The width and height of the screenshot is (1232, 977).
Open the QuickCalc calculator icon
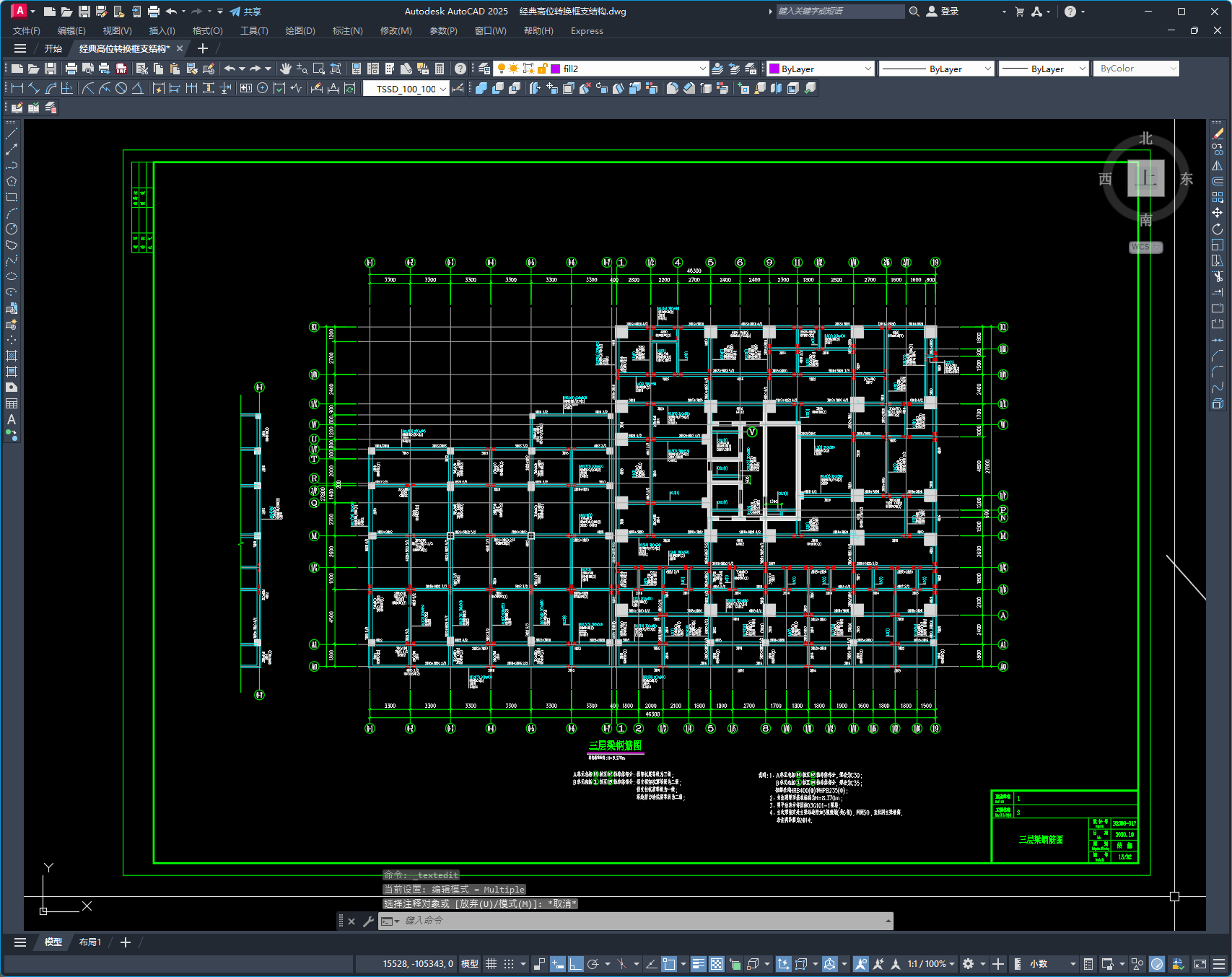[x=440, y=69]
